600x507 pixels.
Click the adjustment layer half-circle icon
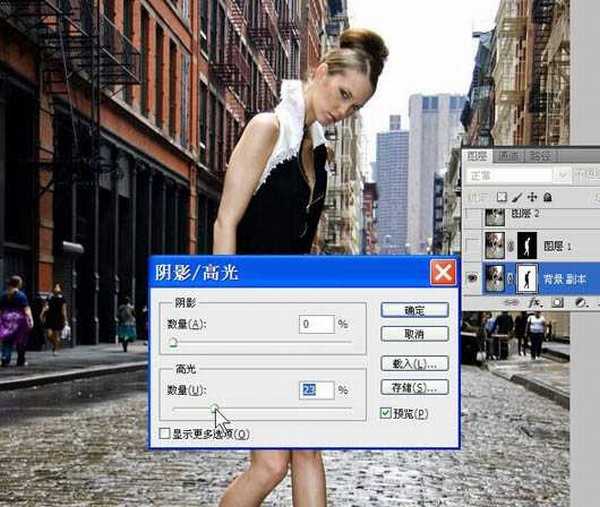pyautogui.click(x=579, y=301)
